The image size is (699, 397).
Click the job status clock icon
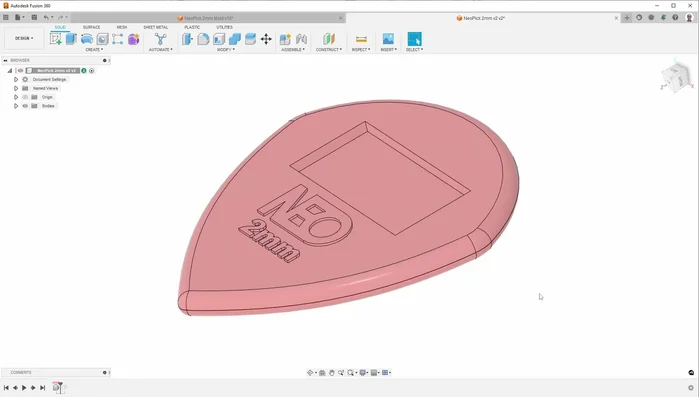(651, 17)
